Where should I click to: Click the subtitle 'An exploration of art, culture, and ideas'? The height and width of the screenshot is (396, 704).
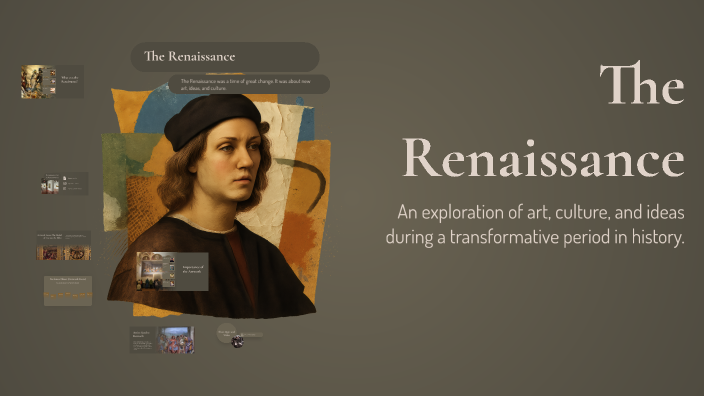click(535, 224)
